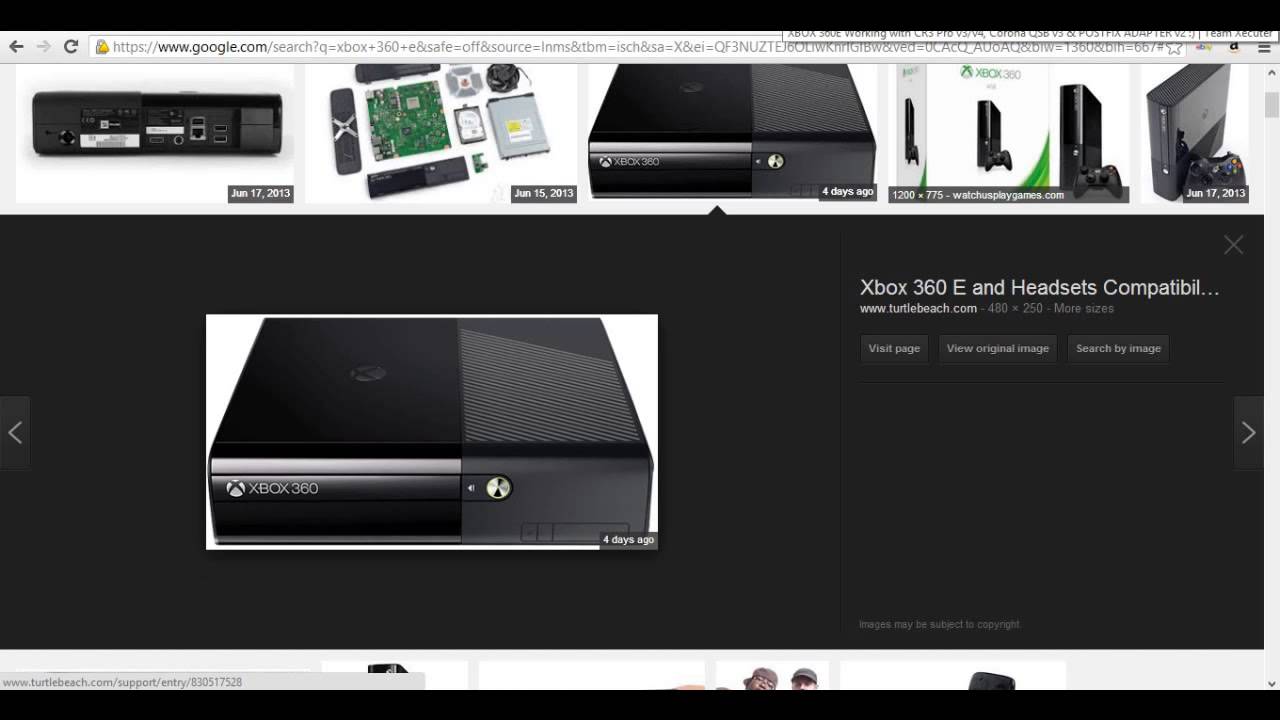Reload the page with the refresh icon

click(71, 46)
